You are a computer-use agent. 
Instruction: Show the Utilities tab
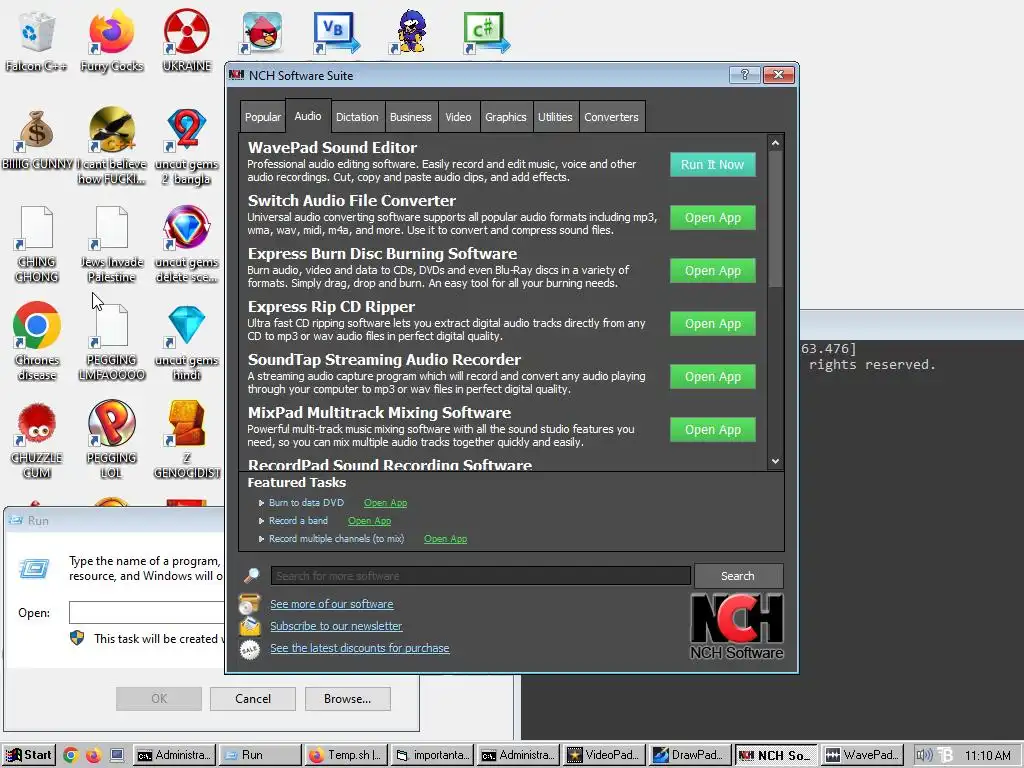(x=555, y=117)
